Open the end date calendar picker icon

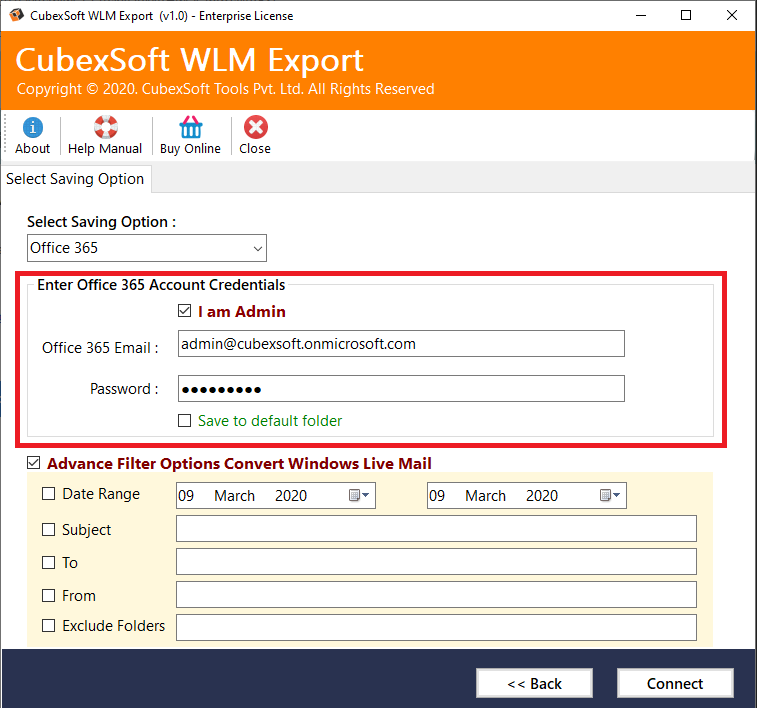point(610,496)
